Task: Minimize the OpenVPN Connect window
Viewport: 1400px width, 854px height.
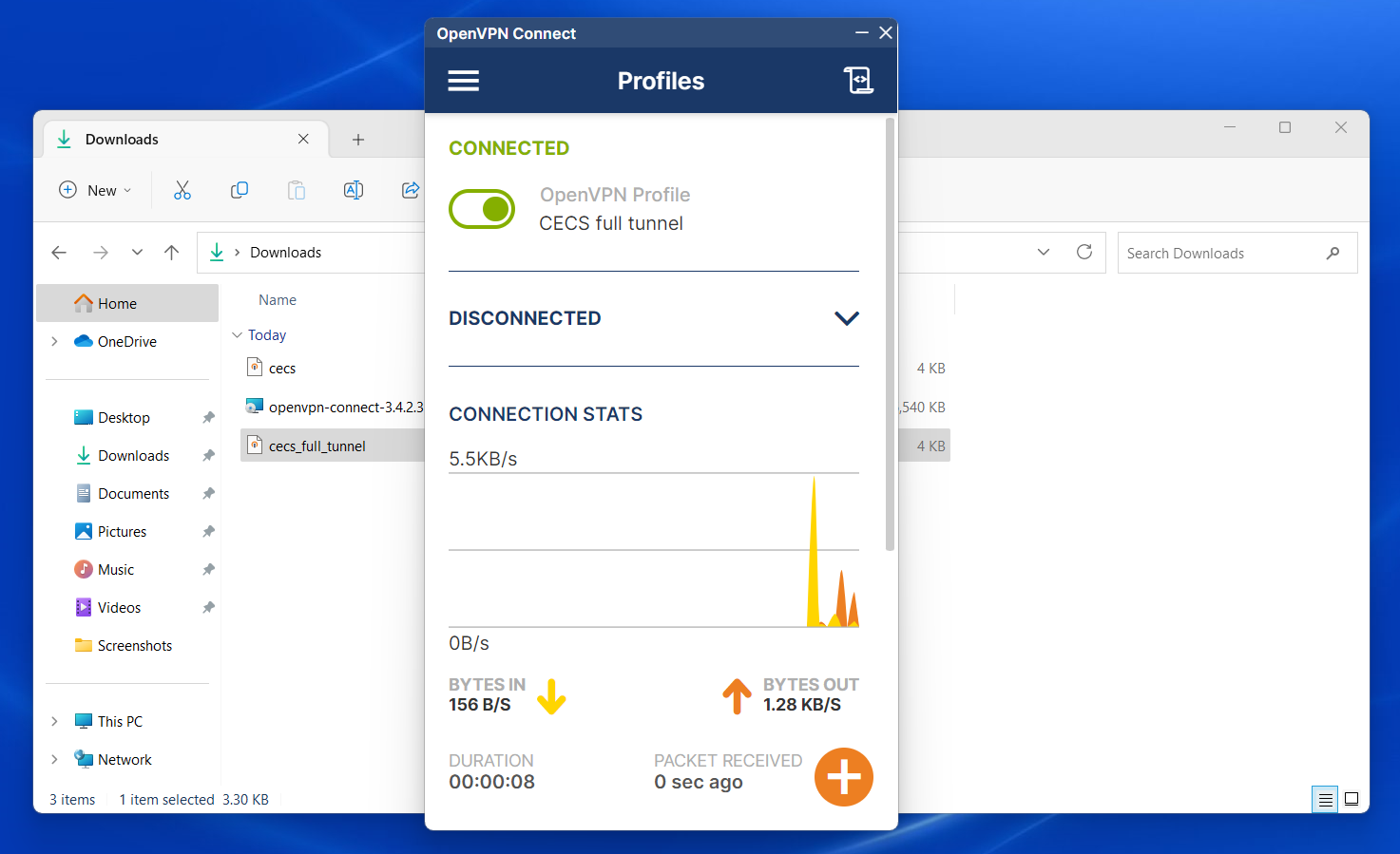Action: pyautogui.click(x=862, y=32)
